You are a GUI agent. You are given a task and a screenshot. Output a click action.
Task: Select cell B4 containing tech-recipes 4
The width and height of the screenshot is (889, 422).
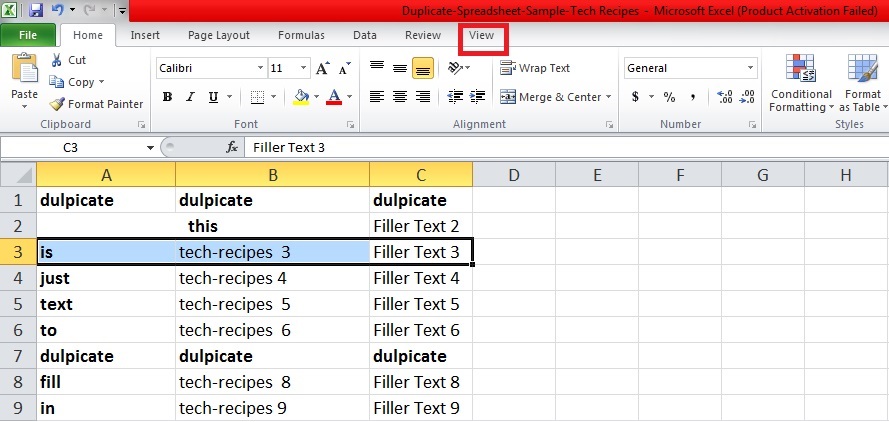tap(272, 278)
